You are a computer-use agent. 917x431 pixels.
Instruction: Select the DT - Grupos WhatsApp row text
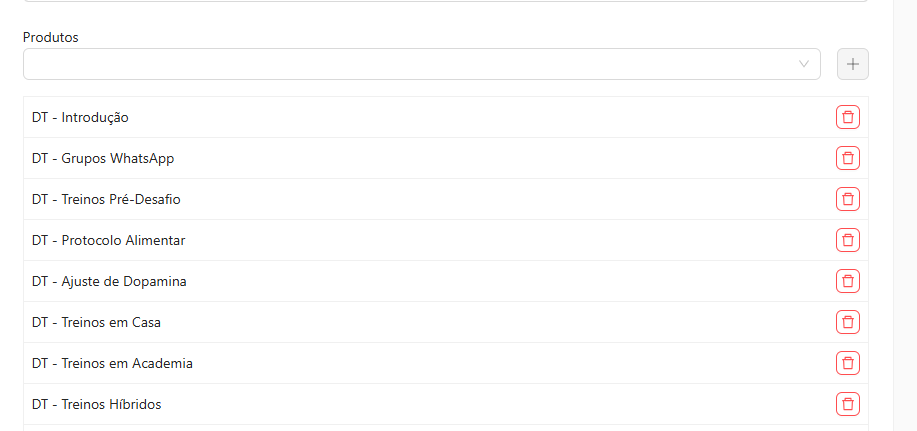(103, 158)
